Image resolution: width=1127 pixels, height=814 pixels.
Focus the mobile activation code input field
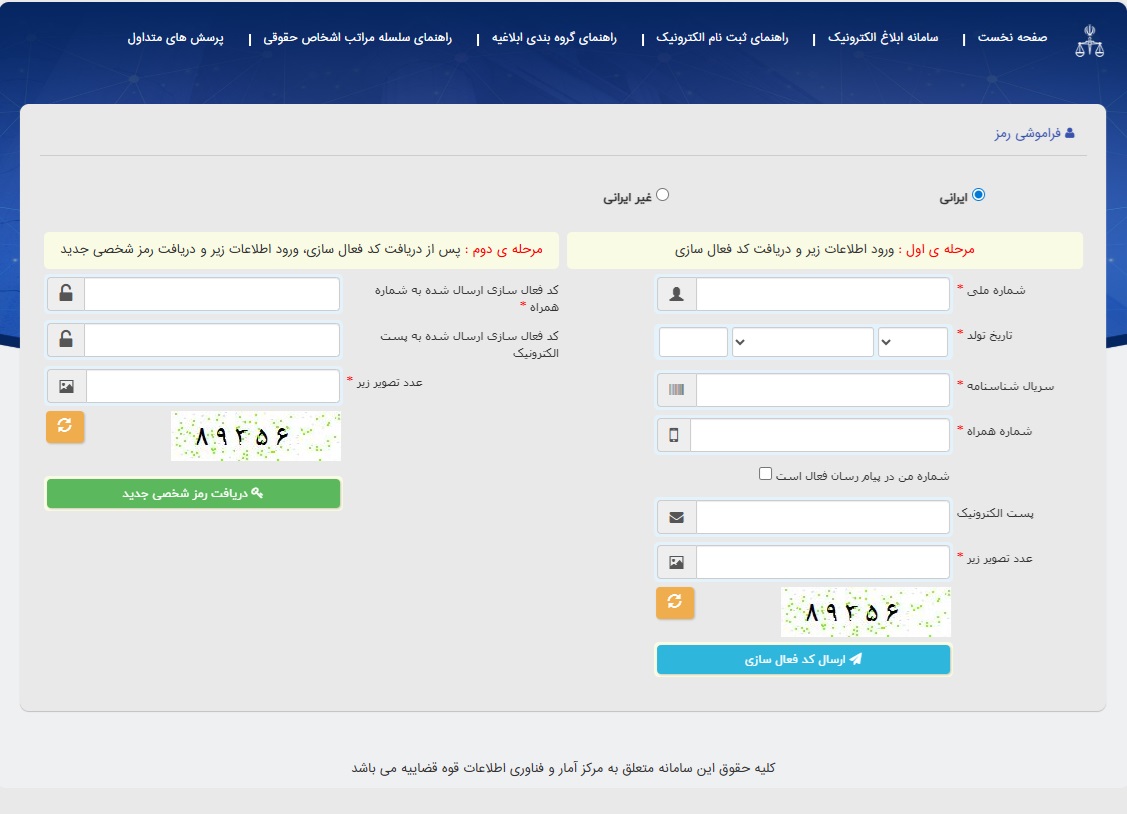click(x=211, y=294)
